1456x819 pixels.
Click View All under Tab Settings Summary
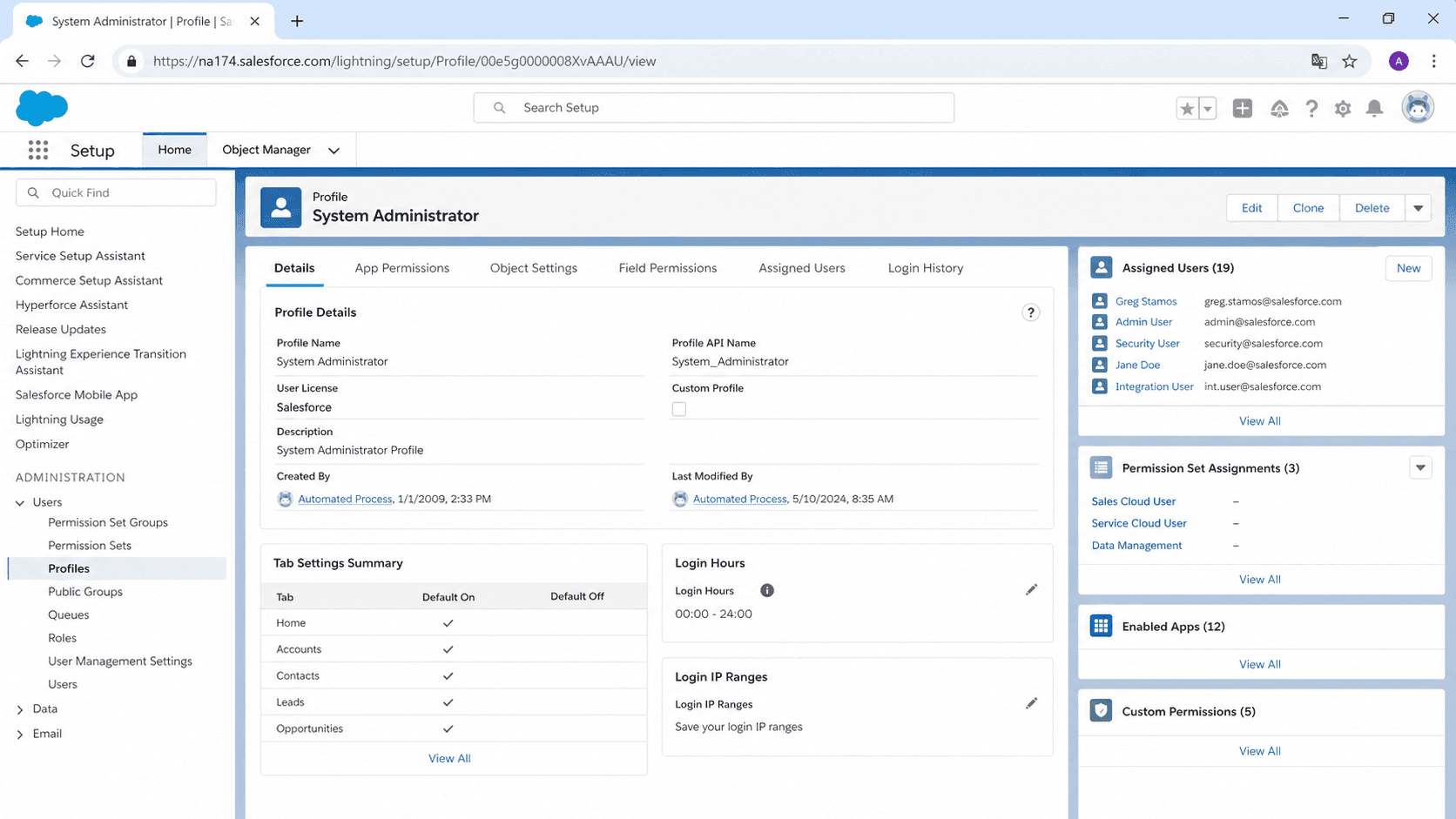tap(449, 758)
